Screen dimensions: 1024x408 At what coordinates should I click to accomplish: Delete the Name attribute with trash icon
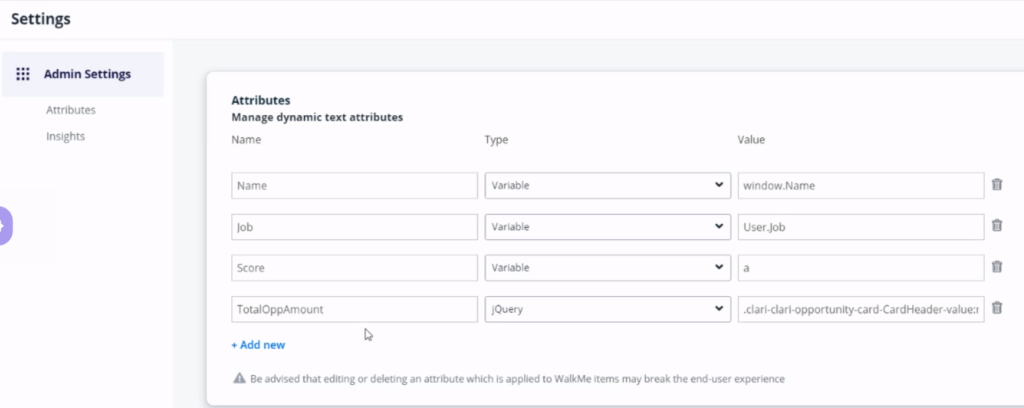point(996,185)
